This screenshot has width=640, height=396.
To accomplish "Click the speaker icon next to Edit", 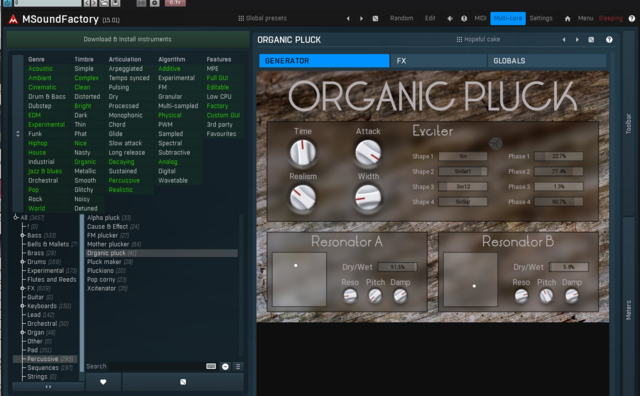I will click(x=450, y=18).
